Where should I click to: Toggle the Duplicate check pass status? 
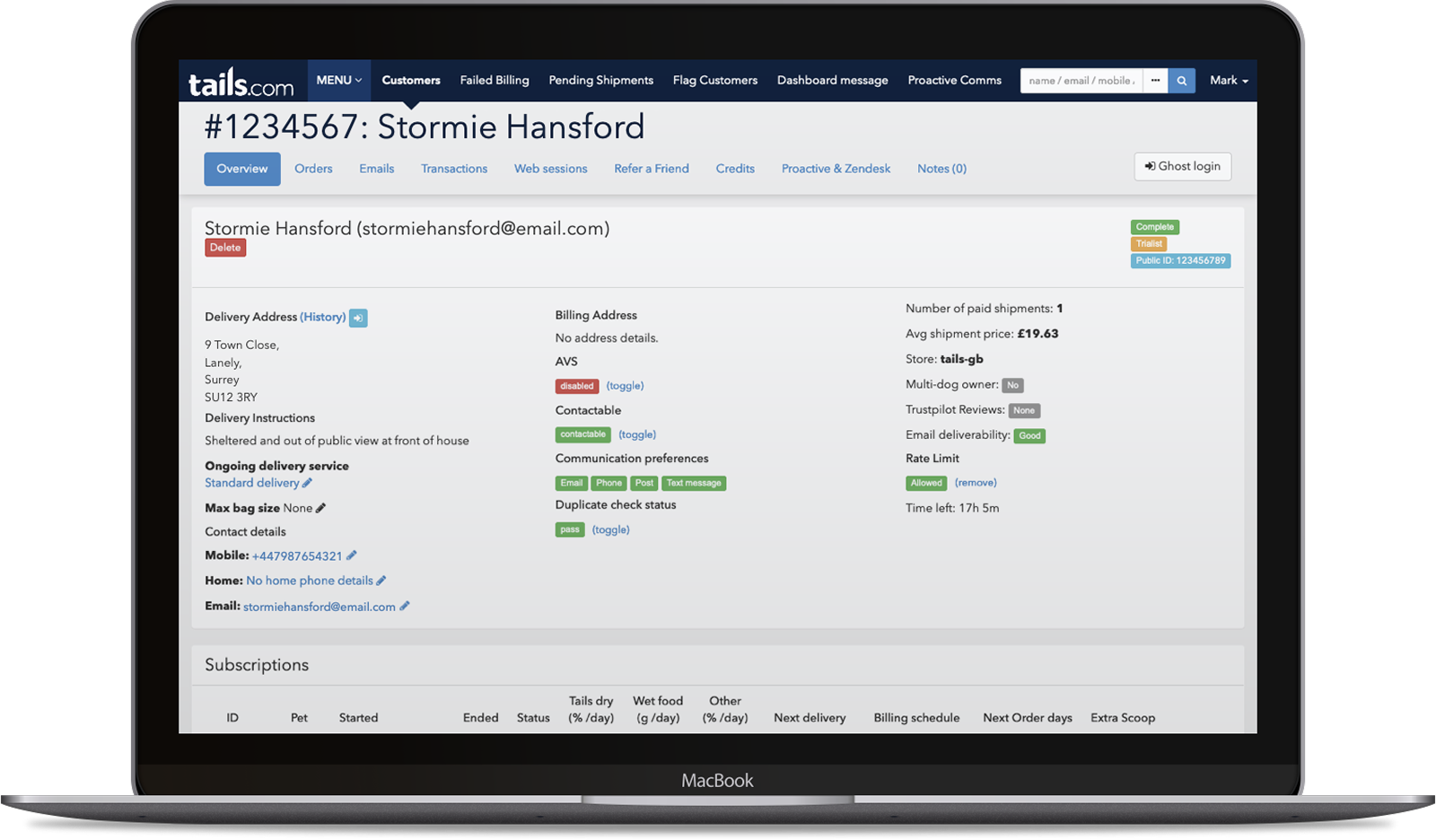coord(610,529)
